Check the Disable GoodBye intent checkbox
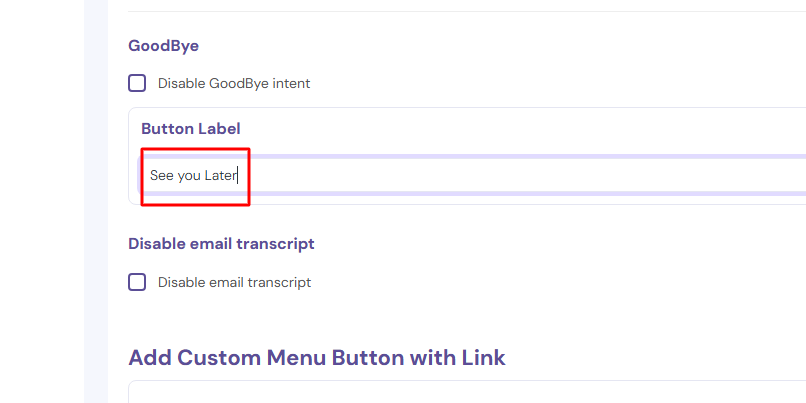 point(137,83)
